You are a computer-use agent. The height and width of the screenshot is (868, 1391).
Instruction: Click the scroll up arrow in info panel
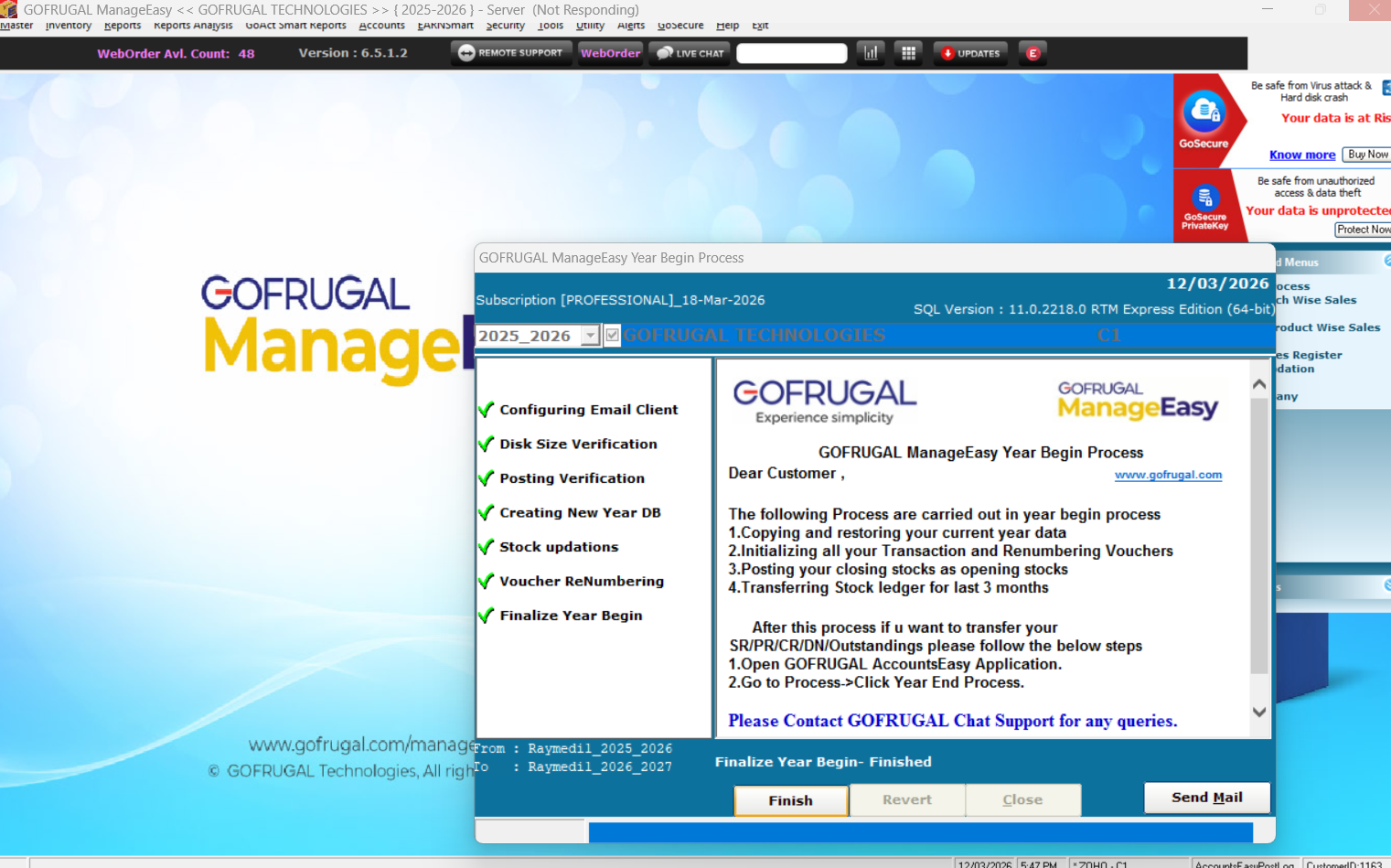(x=1259, y=385)
